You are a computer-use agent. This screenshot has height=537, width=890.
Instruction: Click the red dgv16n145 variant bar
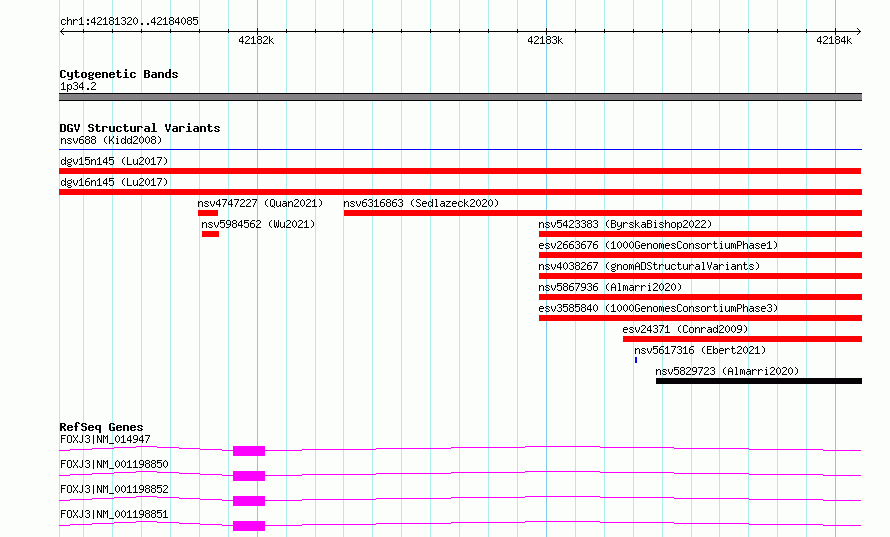(460, 192)
